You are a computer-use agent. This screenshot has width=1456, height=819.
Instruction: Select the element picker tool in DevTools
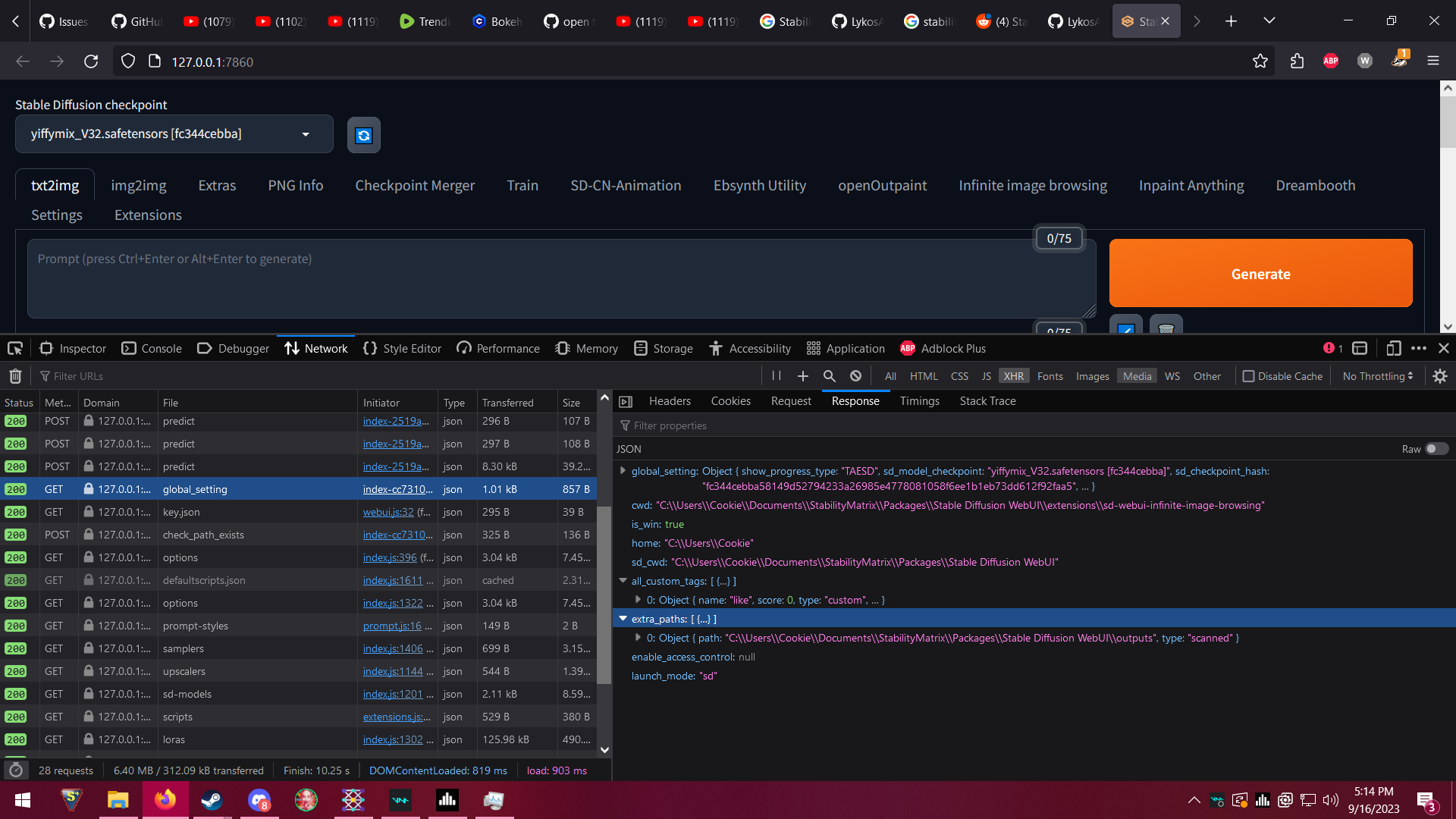click(x=14, y=348)
